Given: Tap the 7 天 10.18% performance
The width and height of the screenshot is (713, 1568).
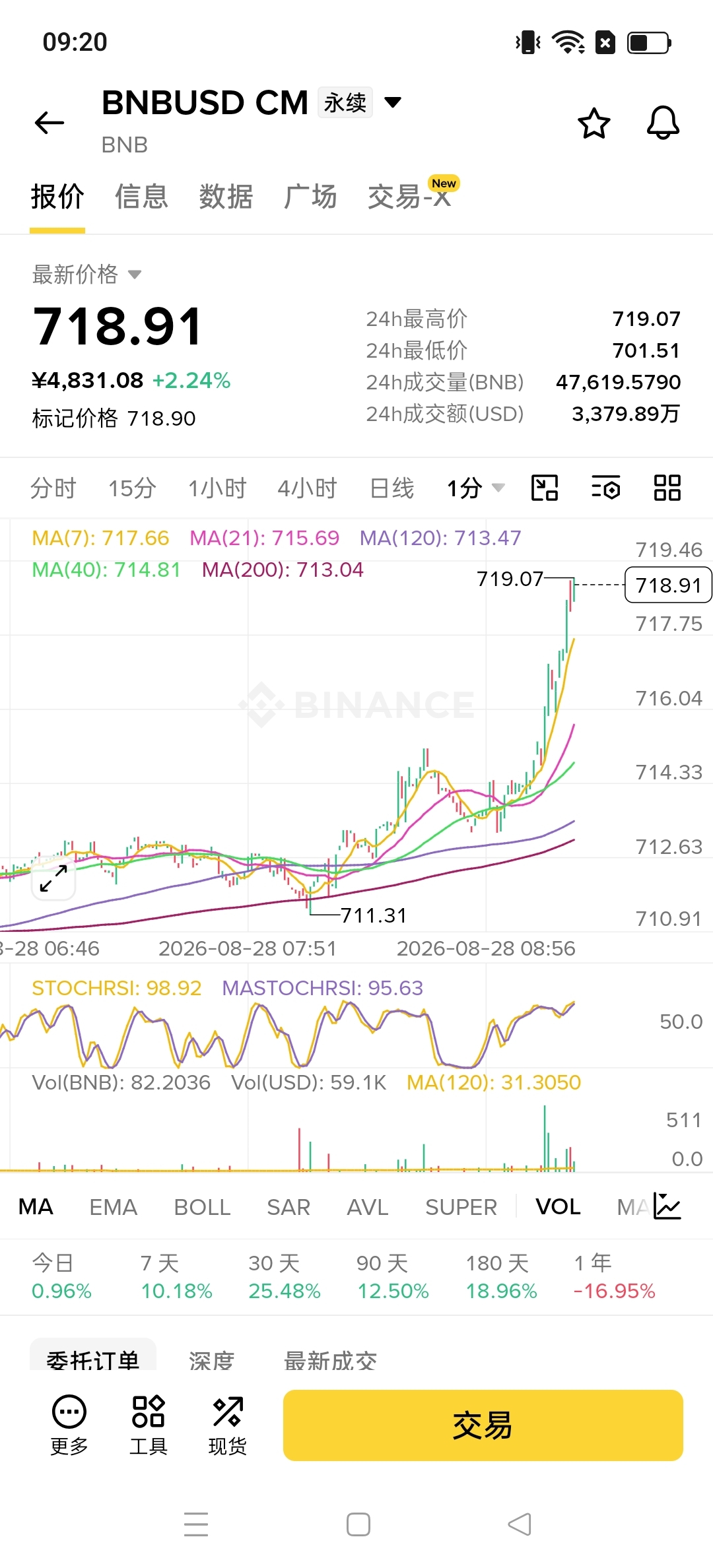Looking at the screenshot, I should click(176, 1276).
